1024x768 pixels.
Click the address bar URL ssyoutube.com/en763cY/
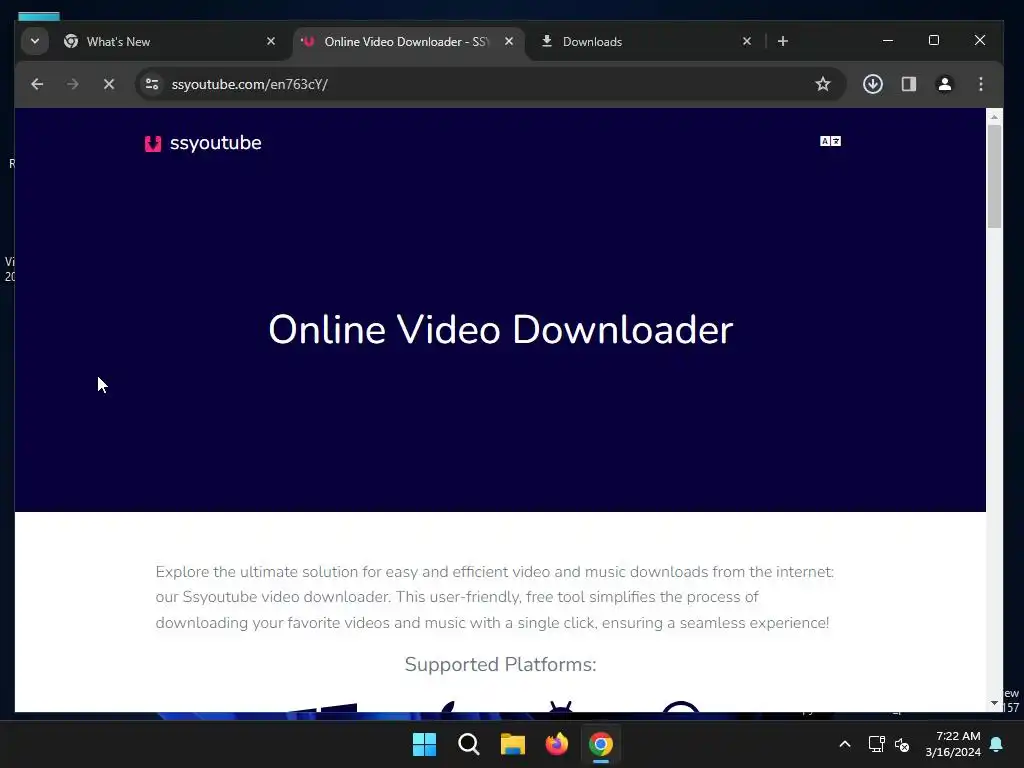[x=249, y=84]
